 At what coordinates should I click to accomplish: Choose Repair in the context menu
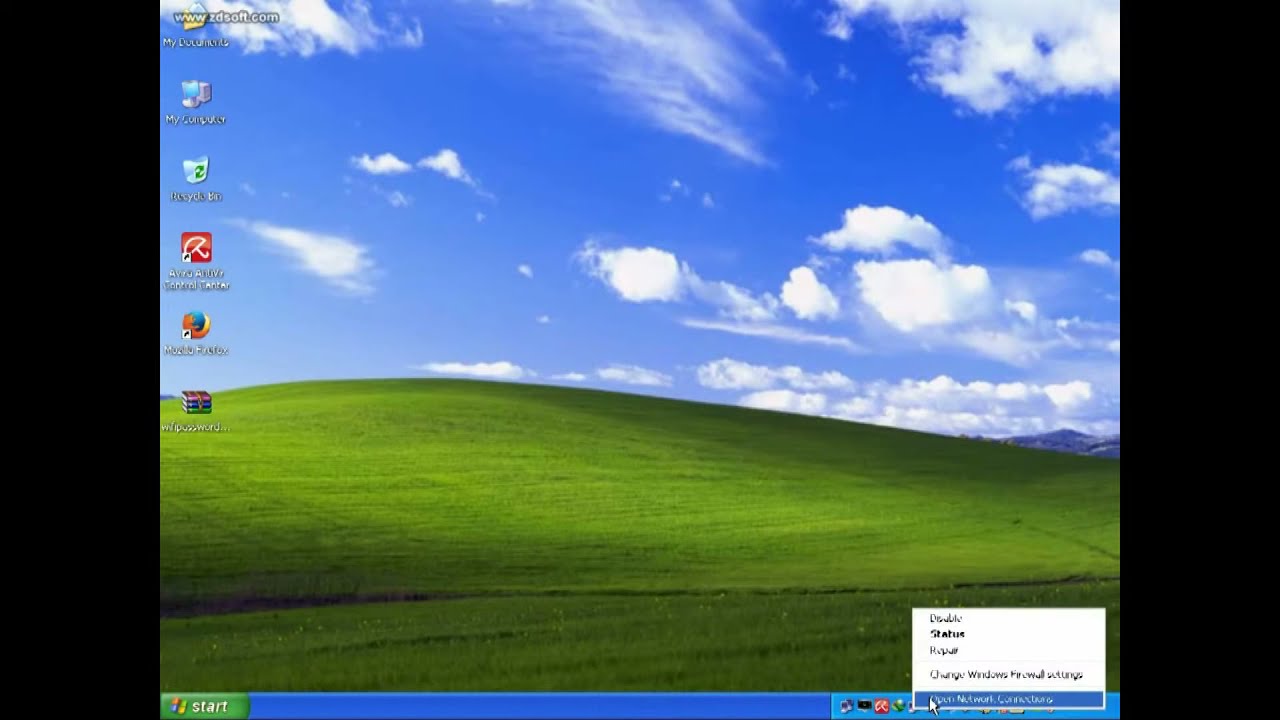pyautogui.click(x=1008, y=650)
